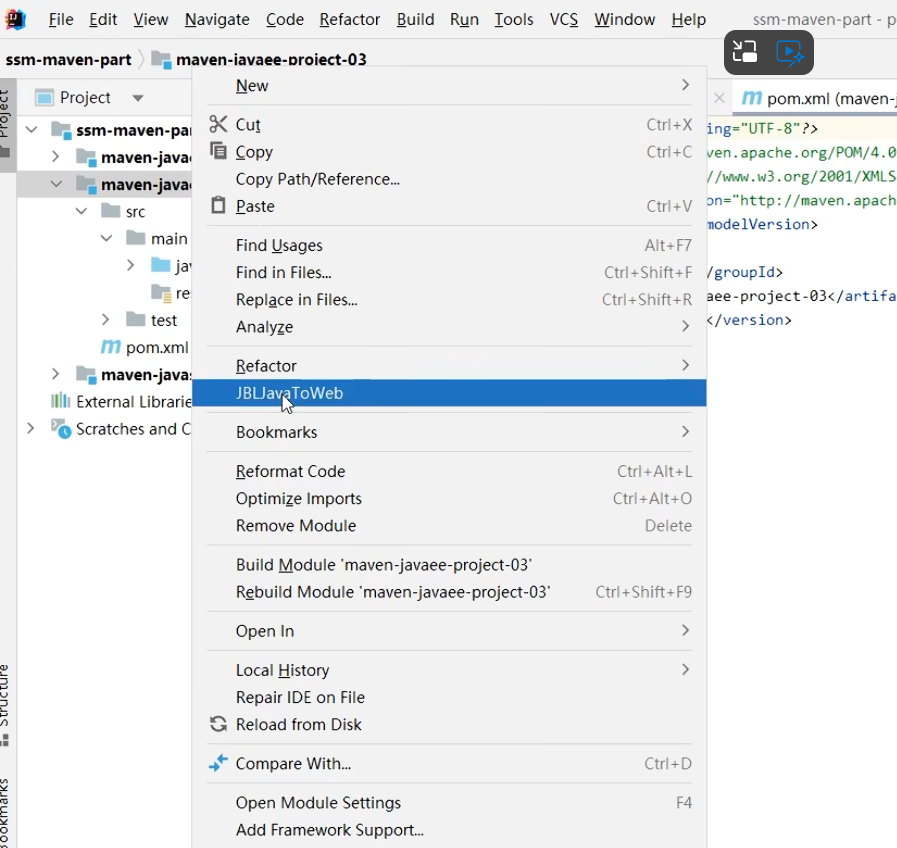This screenshot has width=897, height=848.
Task: Expand the New submenu arrow
Action: 685,85
